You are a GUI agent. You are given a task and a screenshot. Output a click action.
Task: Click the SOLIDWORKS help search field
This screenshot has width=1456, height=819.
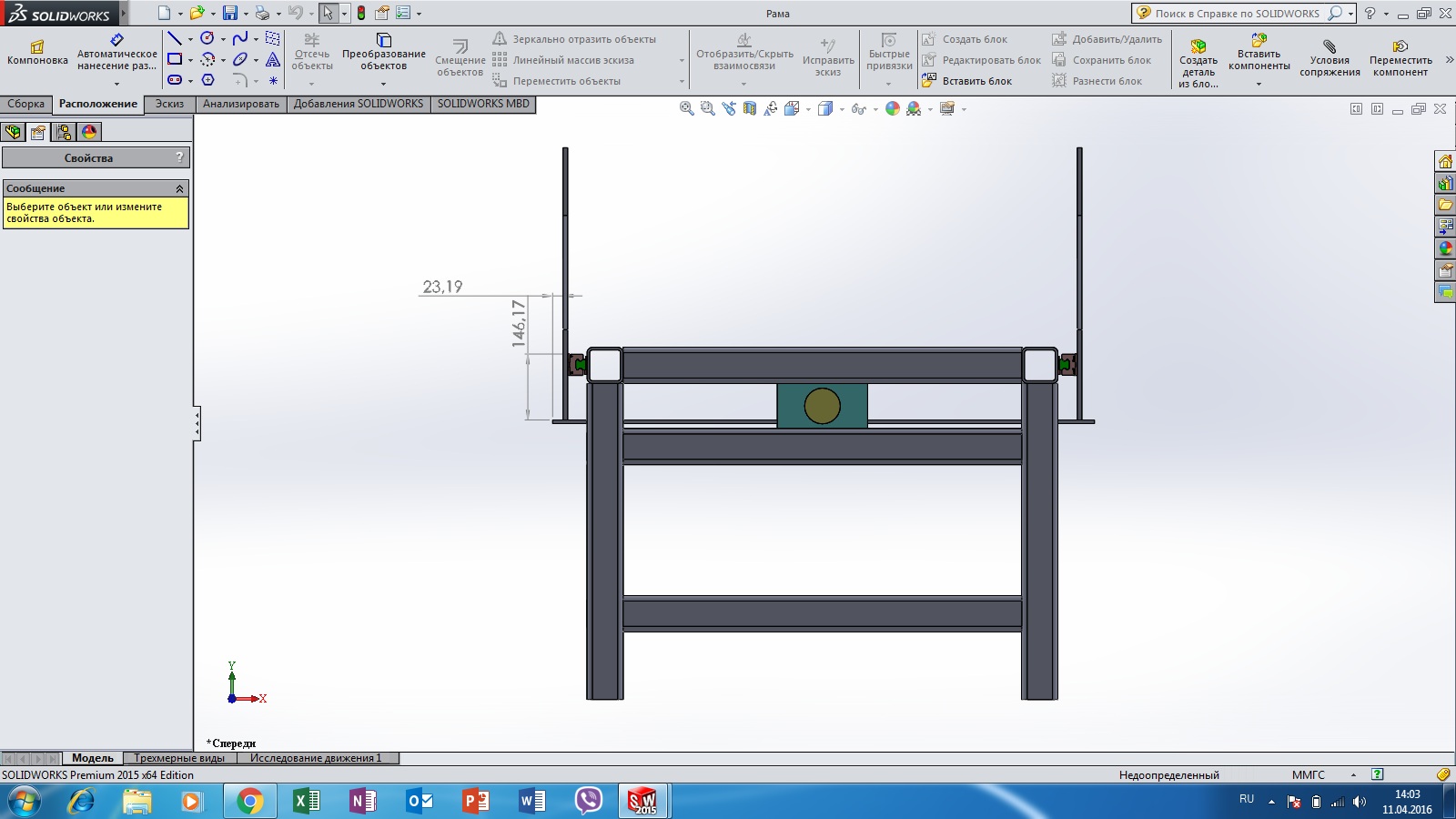1238,14
